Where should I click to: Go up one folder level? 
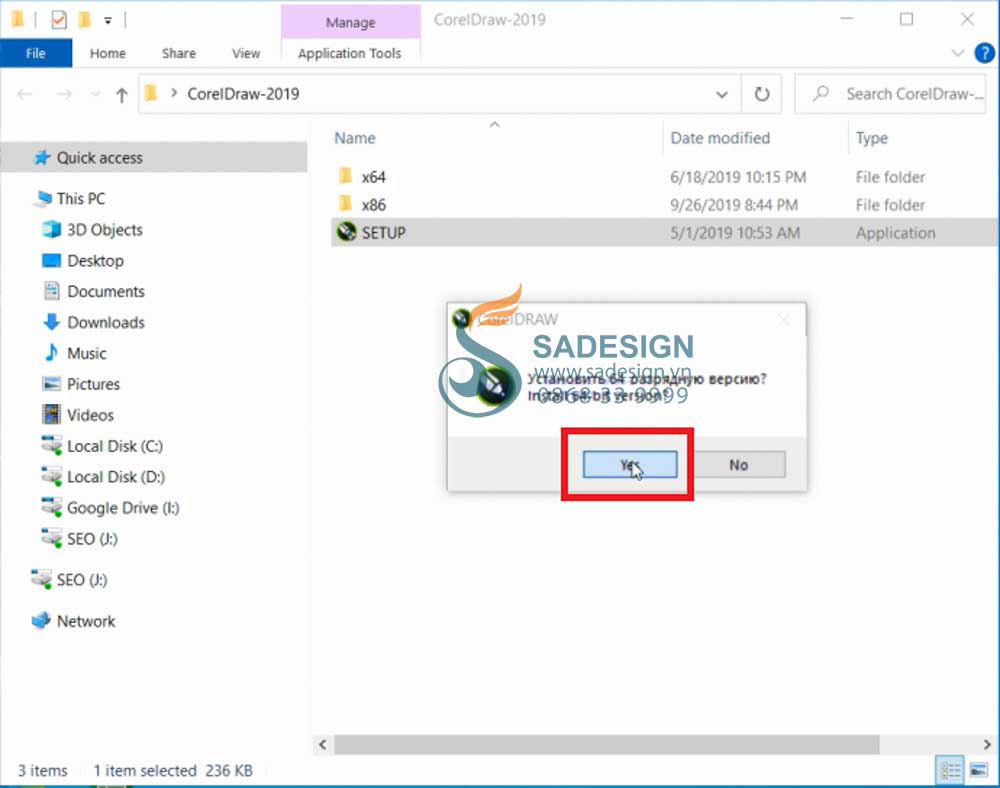121,95
